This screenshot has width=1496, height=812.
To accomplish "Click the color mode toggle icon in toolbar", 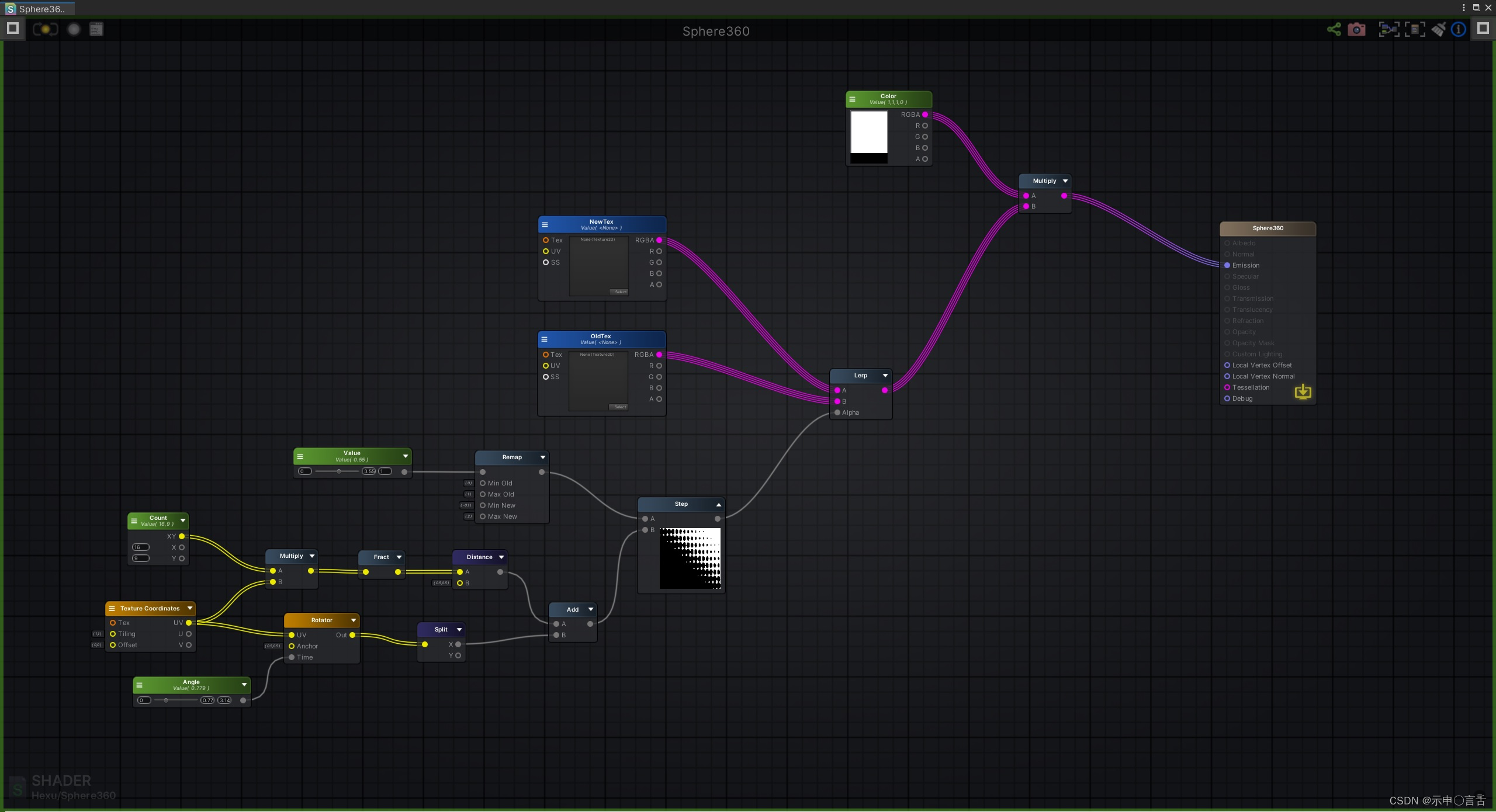I will point(45,28).
